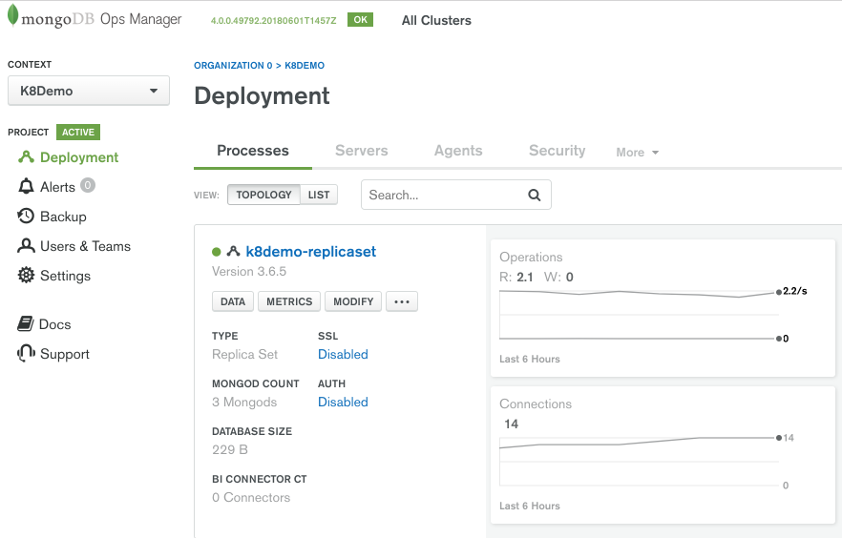The image size is (842, 538).
Task: Click the MongoDB leaf logo
Action: click(x=13, y=15)
